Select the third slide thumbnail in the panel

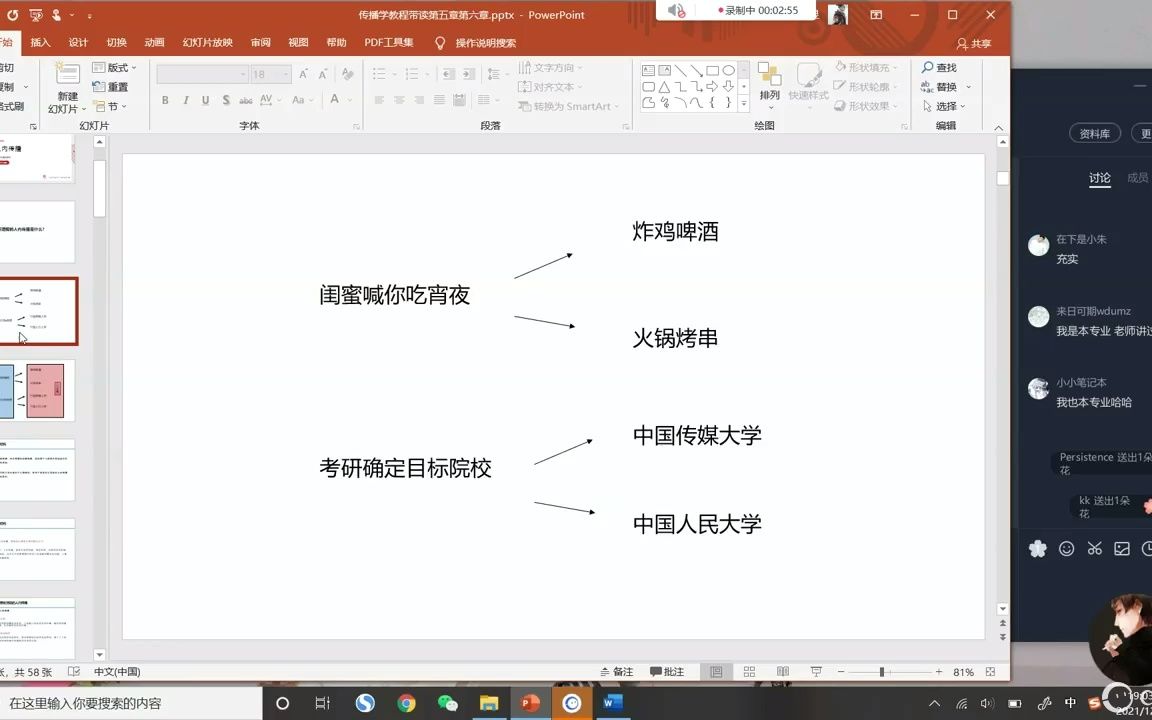(x=39, y=310)
